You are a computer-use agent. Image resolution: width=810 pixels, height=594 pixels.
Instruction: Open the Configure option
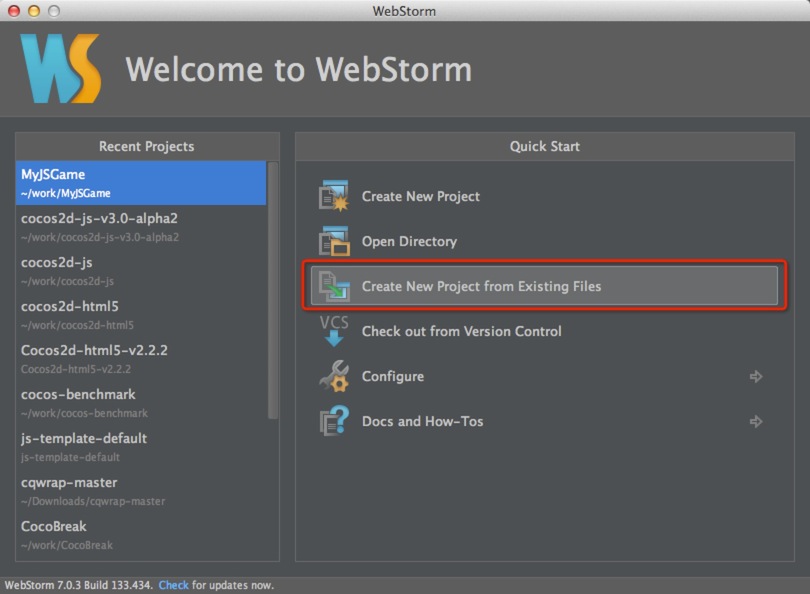pyautogui.click(x=393, y=376)
